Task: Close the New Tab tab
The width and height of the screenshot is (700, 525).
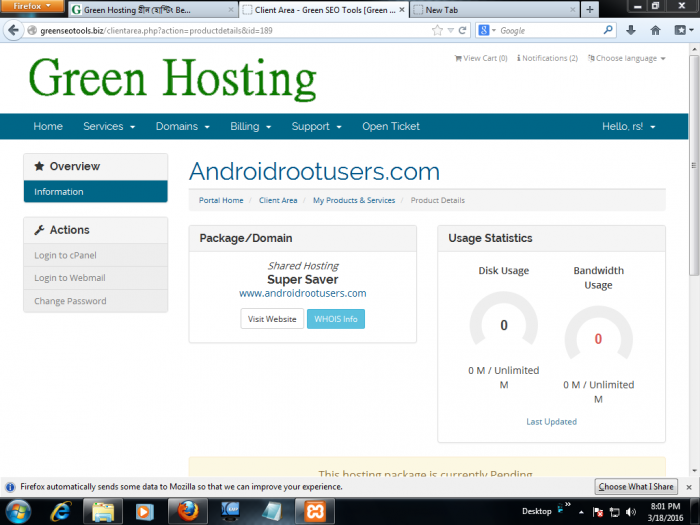Action: 573,10
